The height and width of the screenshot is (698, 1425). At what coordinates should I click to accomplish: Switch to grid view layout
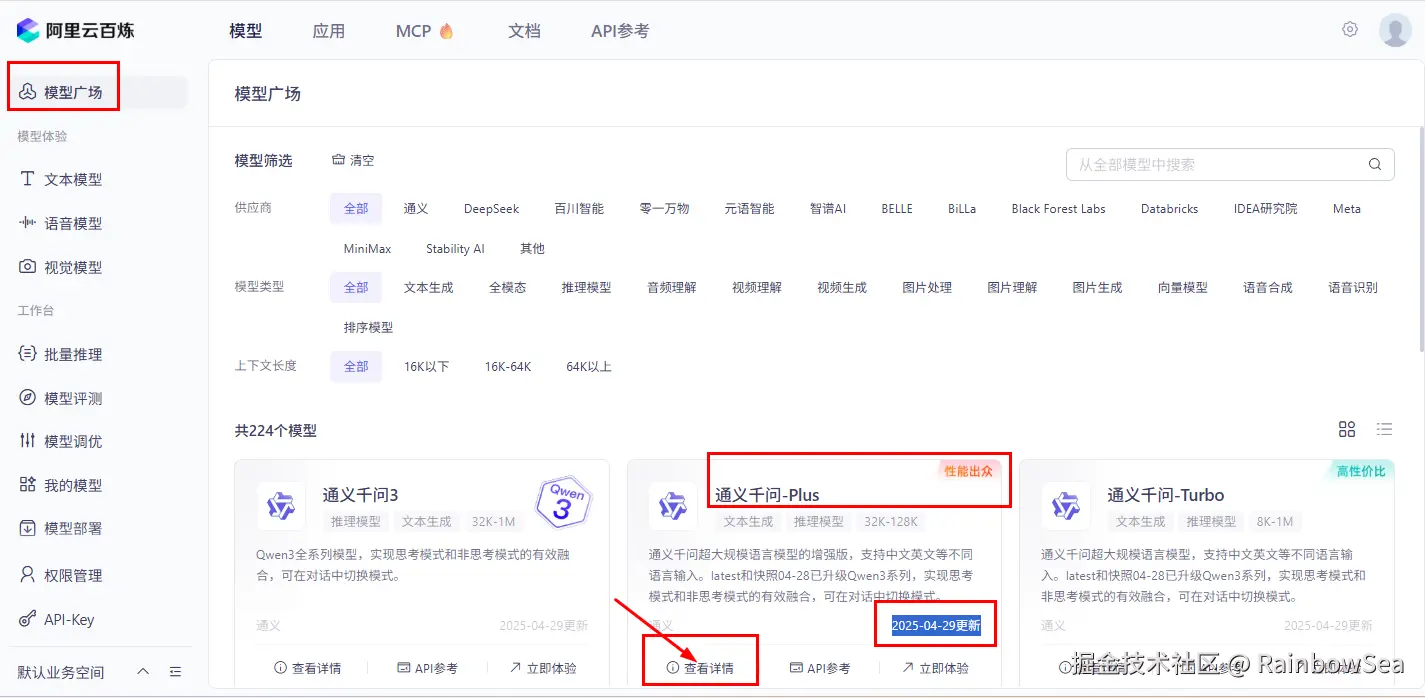[1347, 429]
